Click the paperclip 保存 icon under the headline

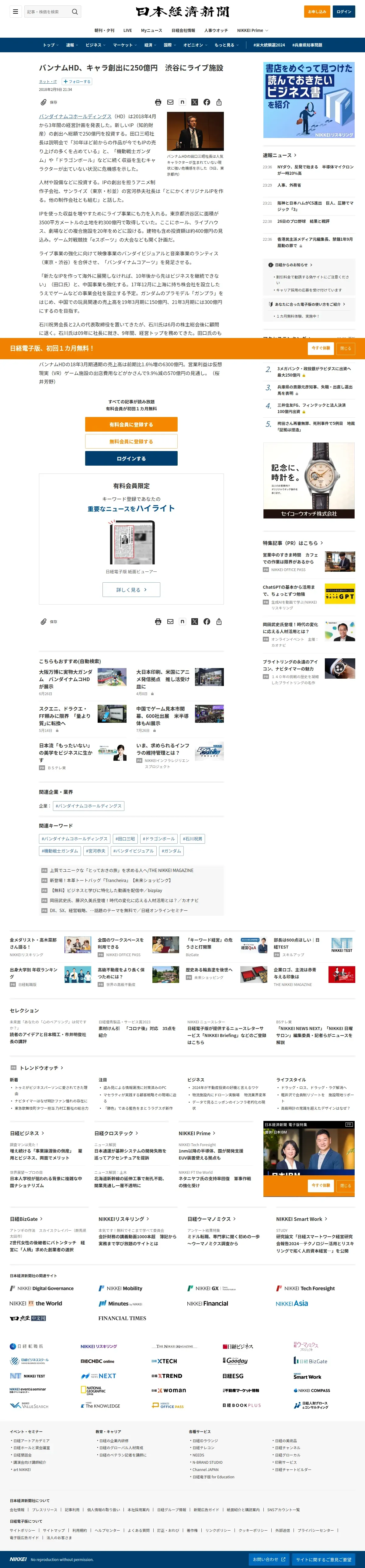pyautogui.click(x=44, y=102)
